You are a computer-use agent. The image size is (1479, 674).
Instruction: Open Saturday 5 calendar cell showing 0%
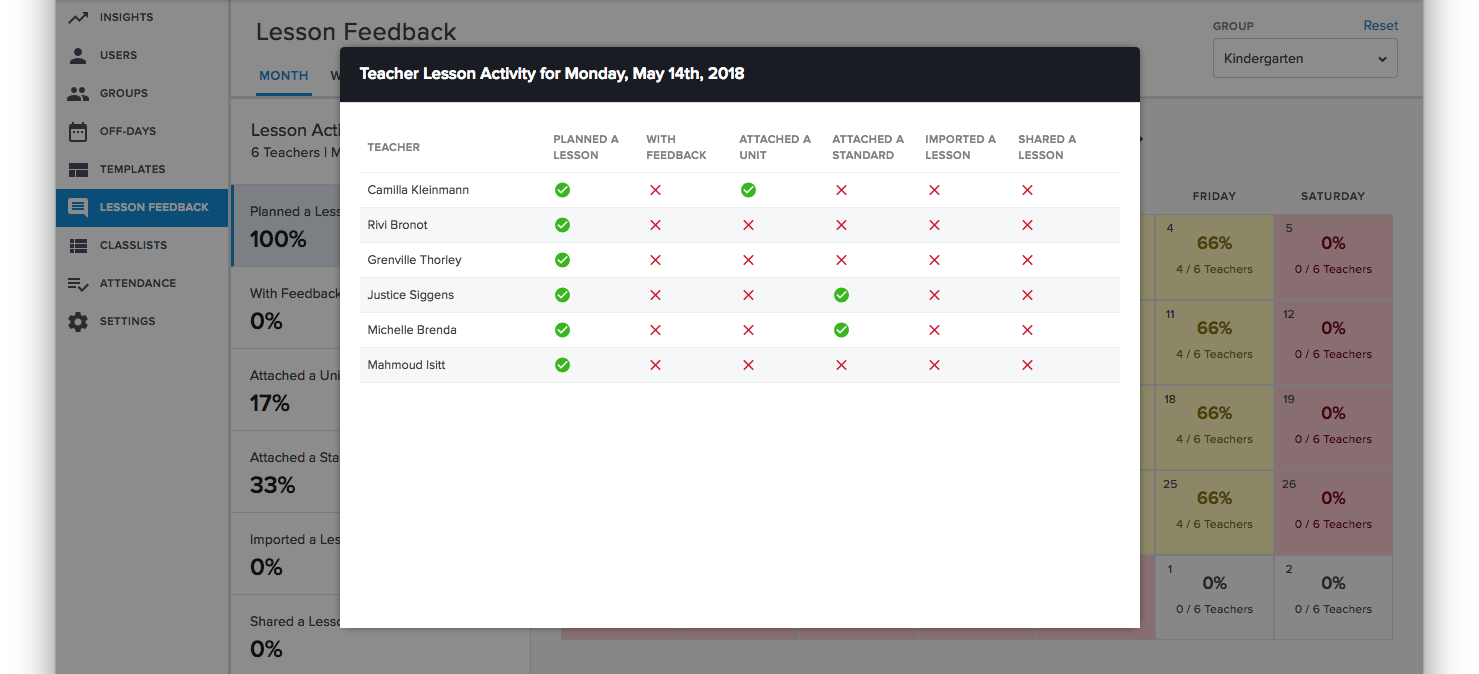[1333, 256]
